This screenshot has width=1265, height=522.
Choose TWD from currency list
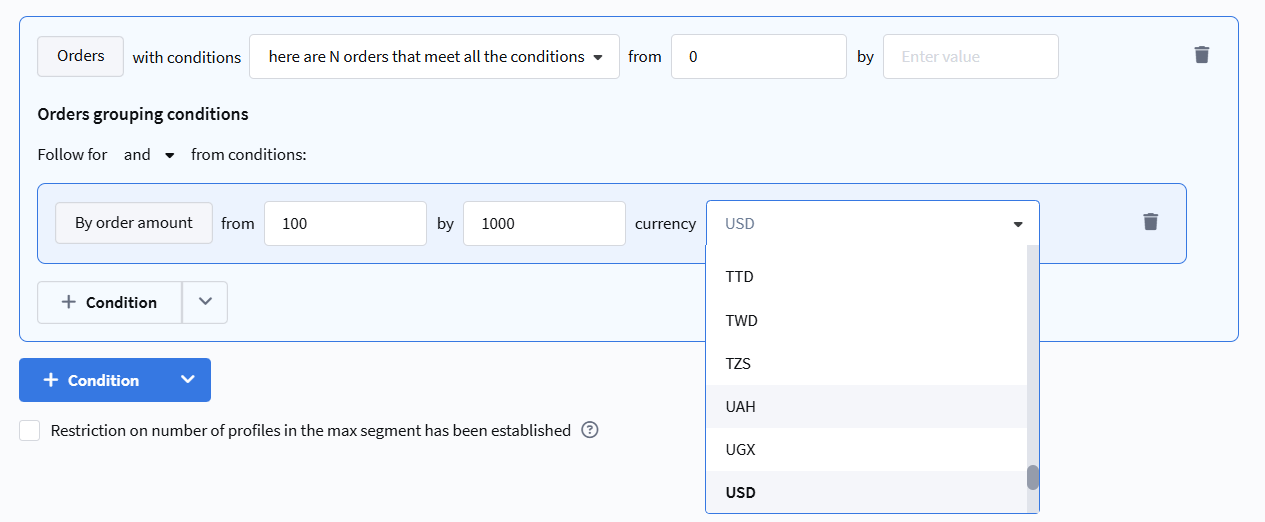(741, 321)
